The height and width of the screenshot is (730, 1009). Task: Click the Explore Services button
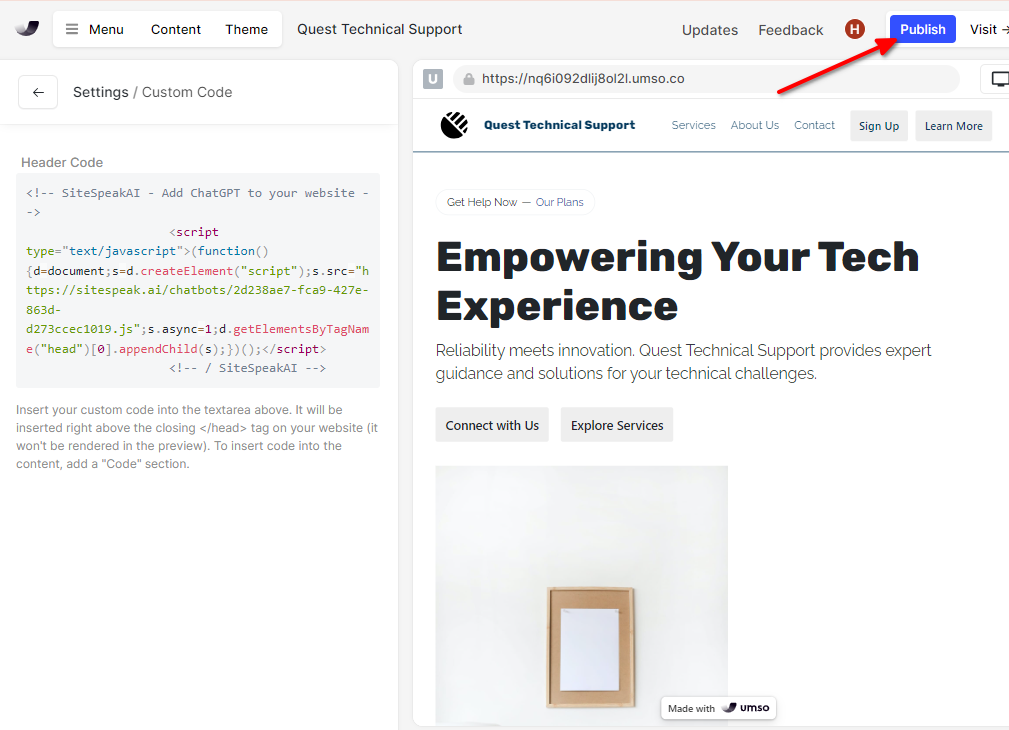point(617,425)
